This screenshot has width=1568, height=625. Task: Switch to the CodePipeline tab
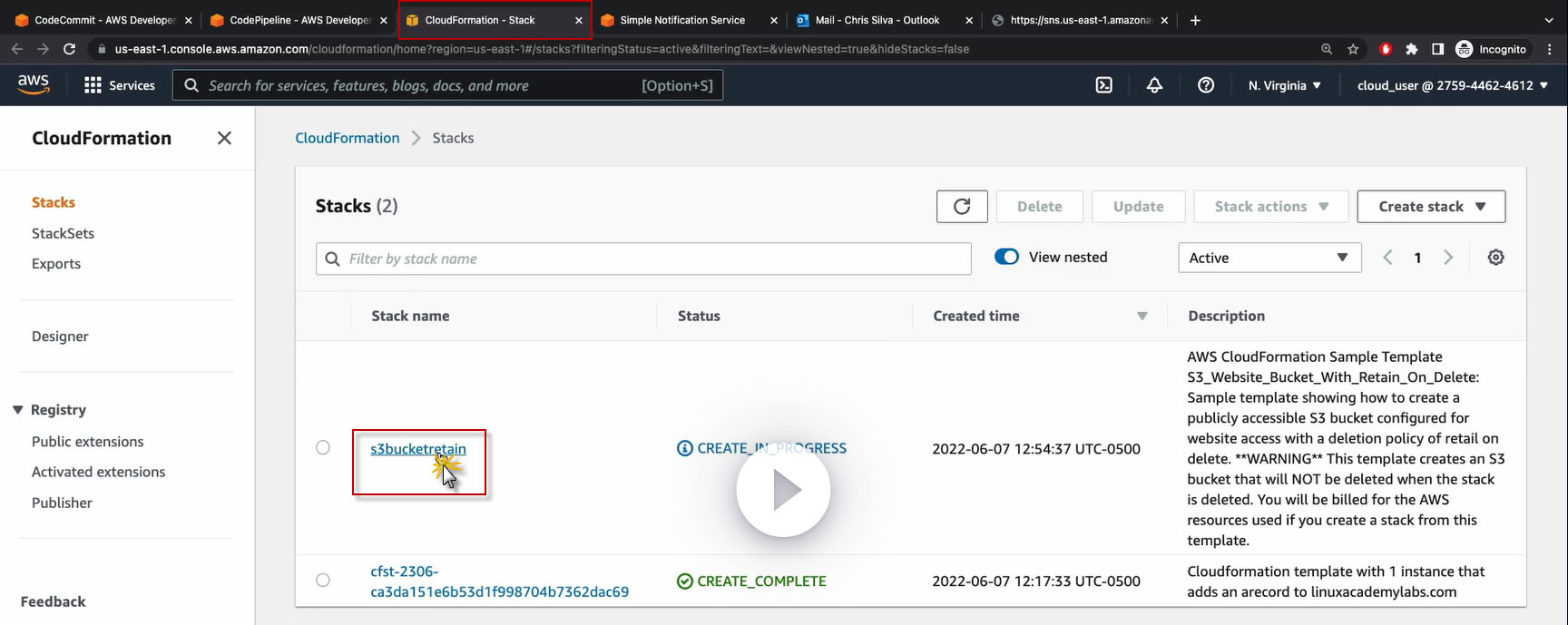tap(299, 20)
